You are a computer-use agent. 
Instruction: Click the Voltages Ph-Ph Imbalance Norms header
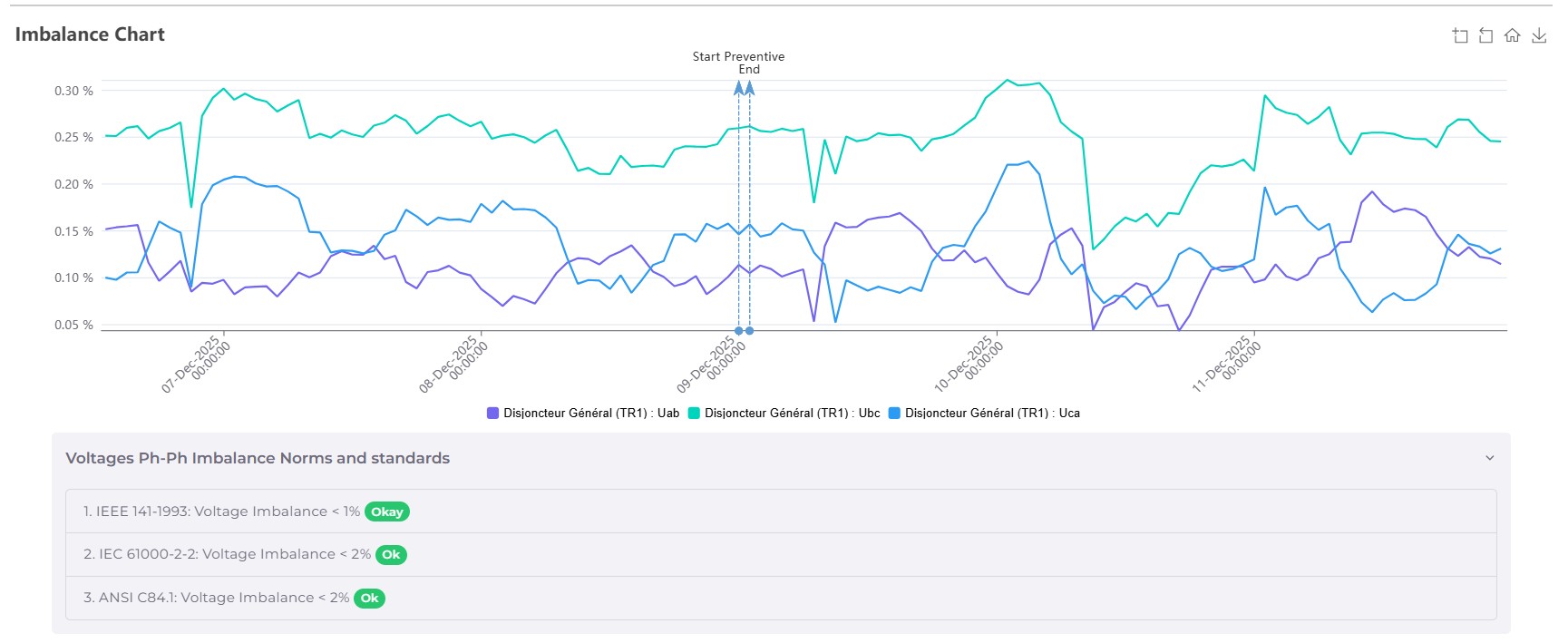pyautogui.click(x=258, y=458)
